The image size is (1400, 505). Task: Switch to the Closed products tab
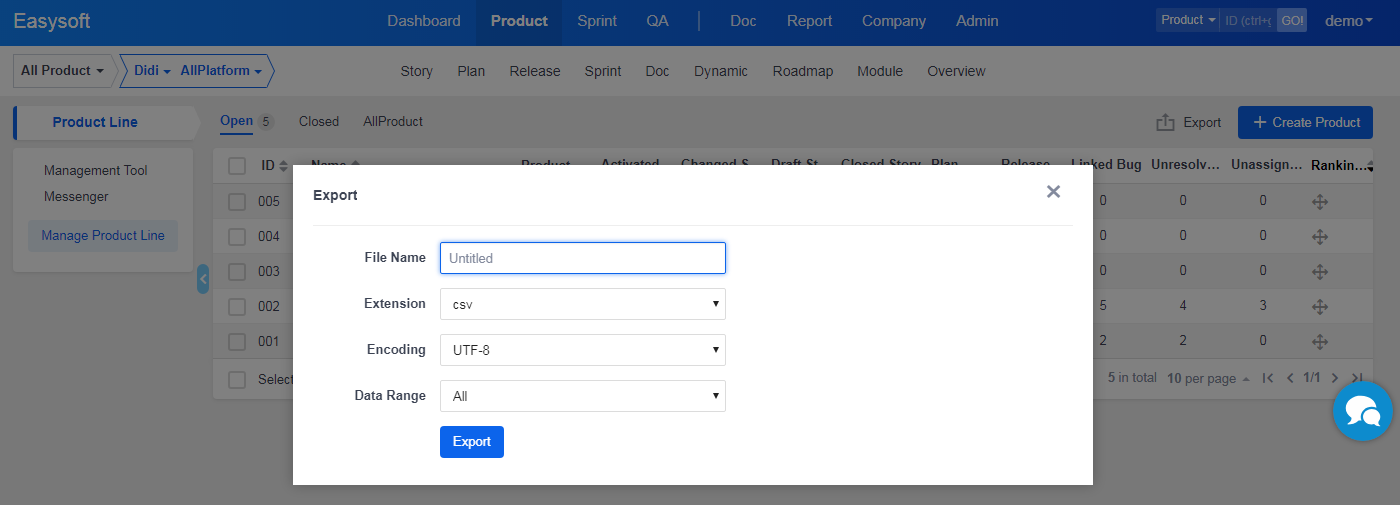[319, 122]
